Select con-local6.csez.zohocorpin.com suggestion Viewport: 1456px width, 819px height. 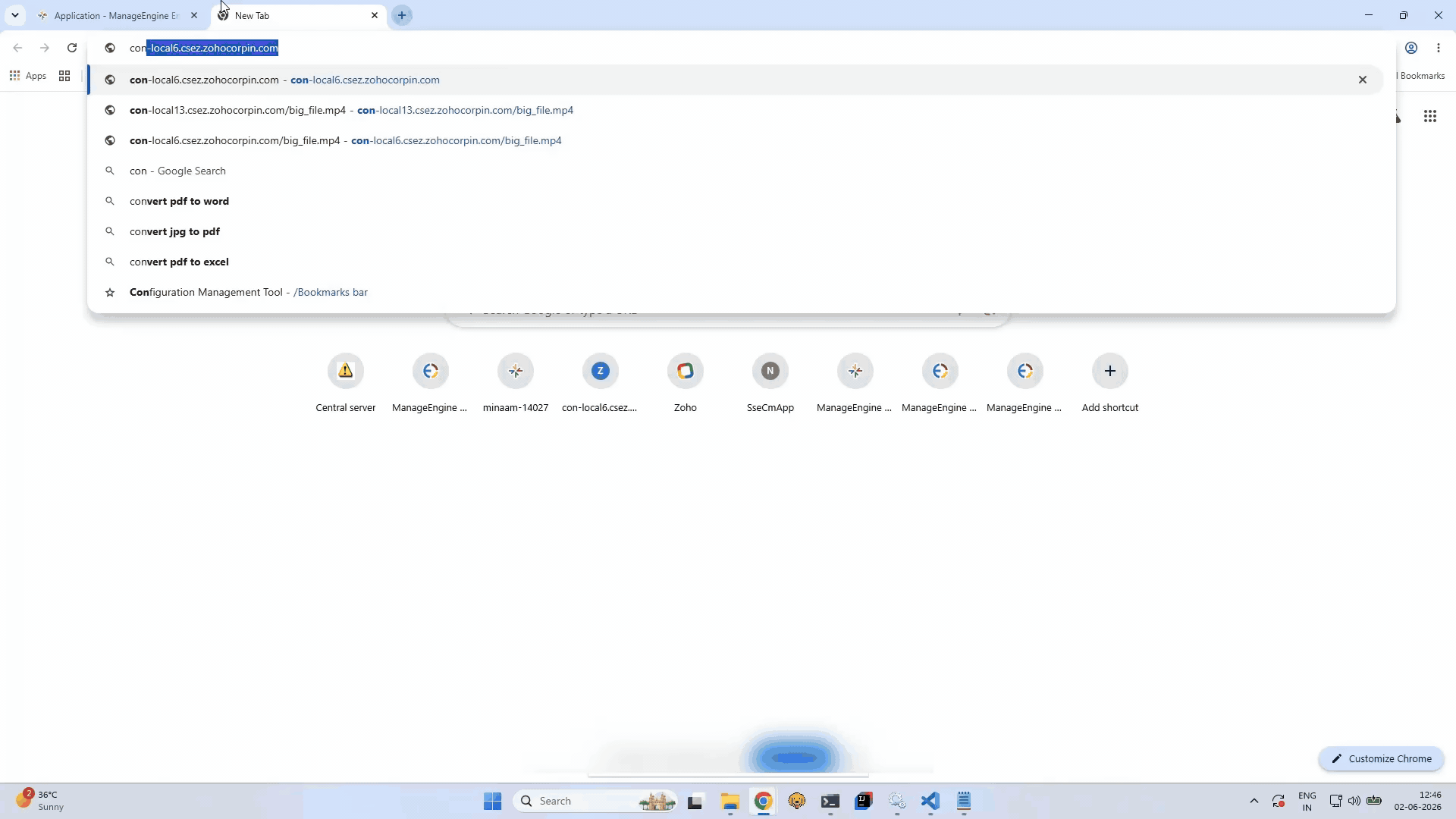736,80
